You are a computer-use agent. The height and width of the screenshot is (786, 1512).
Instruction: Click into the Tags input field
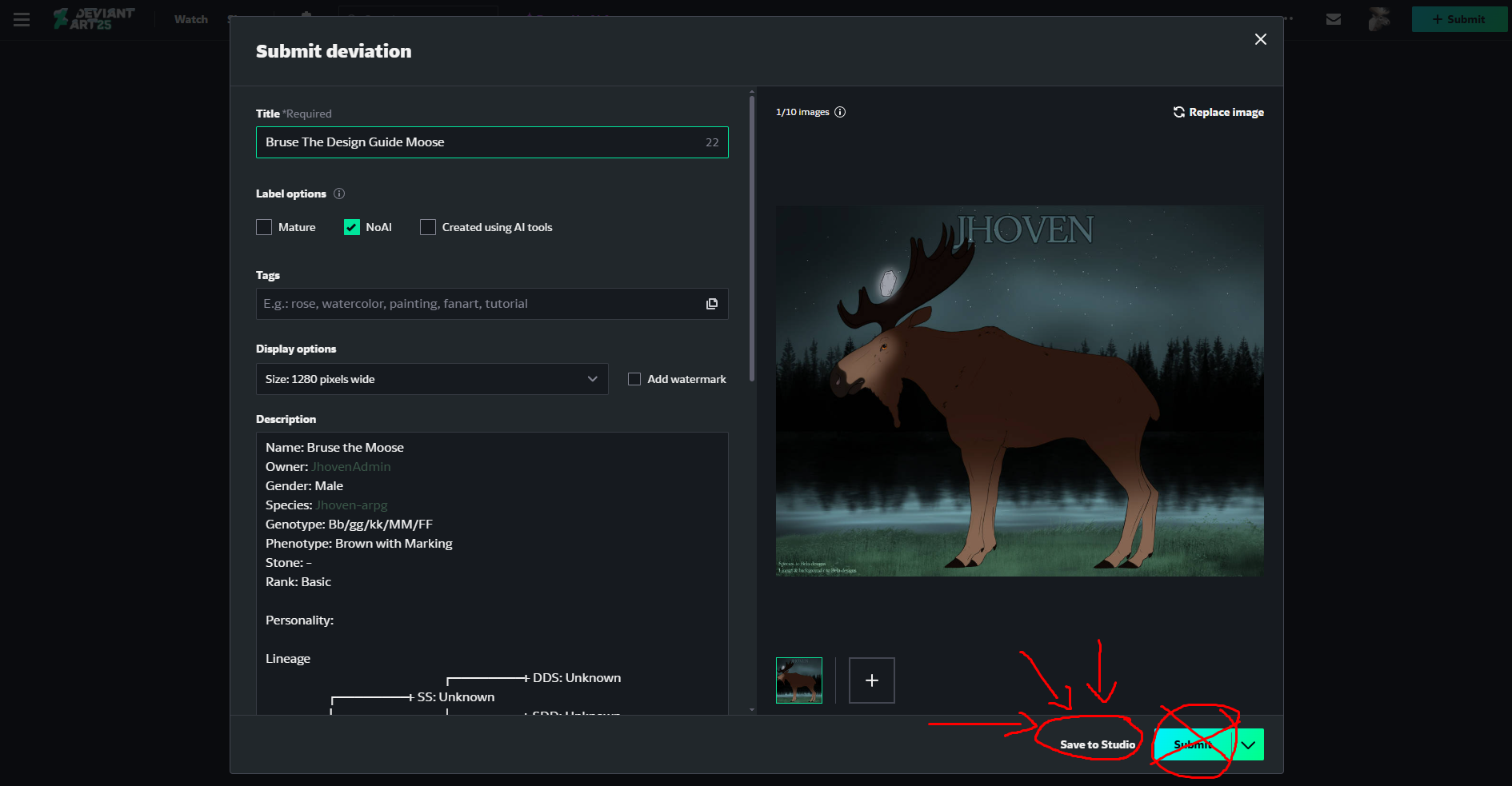(478, 304)
